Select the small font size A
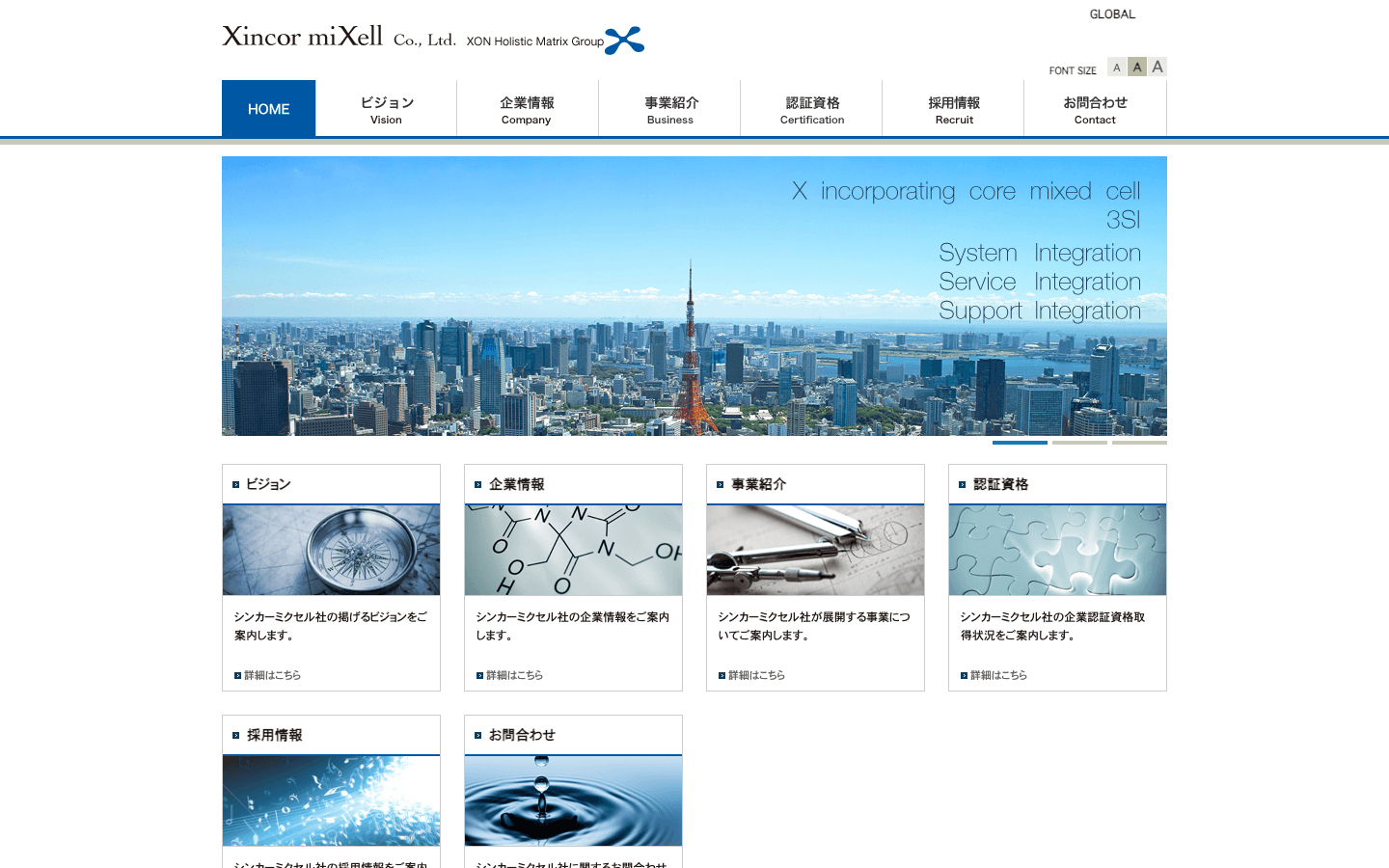This screenshot has width=1389, height=868. coord(1117,68)
